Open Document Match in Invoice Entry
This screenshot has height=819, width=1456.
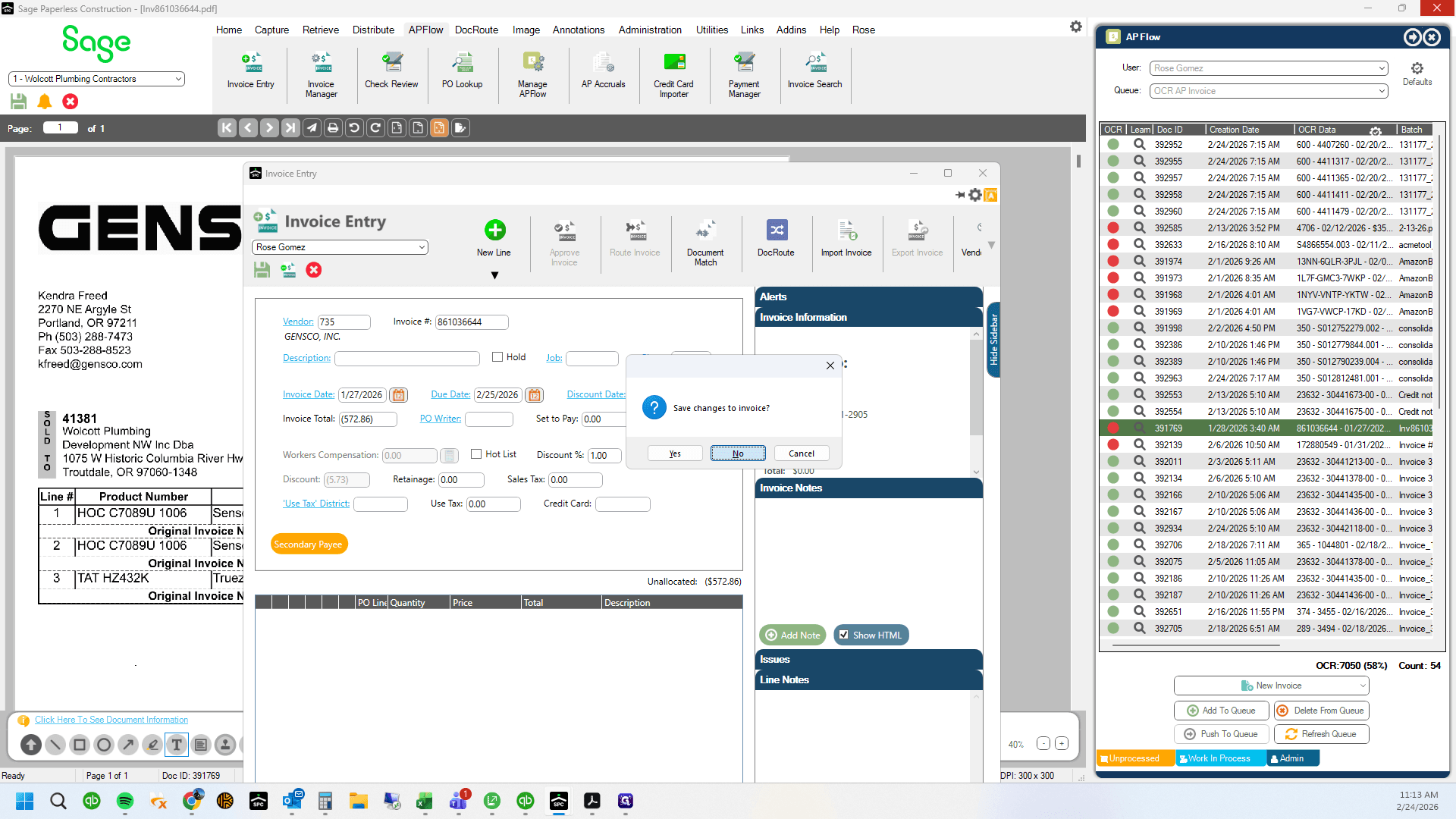click(x=705, y=242)
